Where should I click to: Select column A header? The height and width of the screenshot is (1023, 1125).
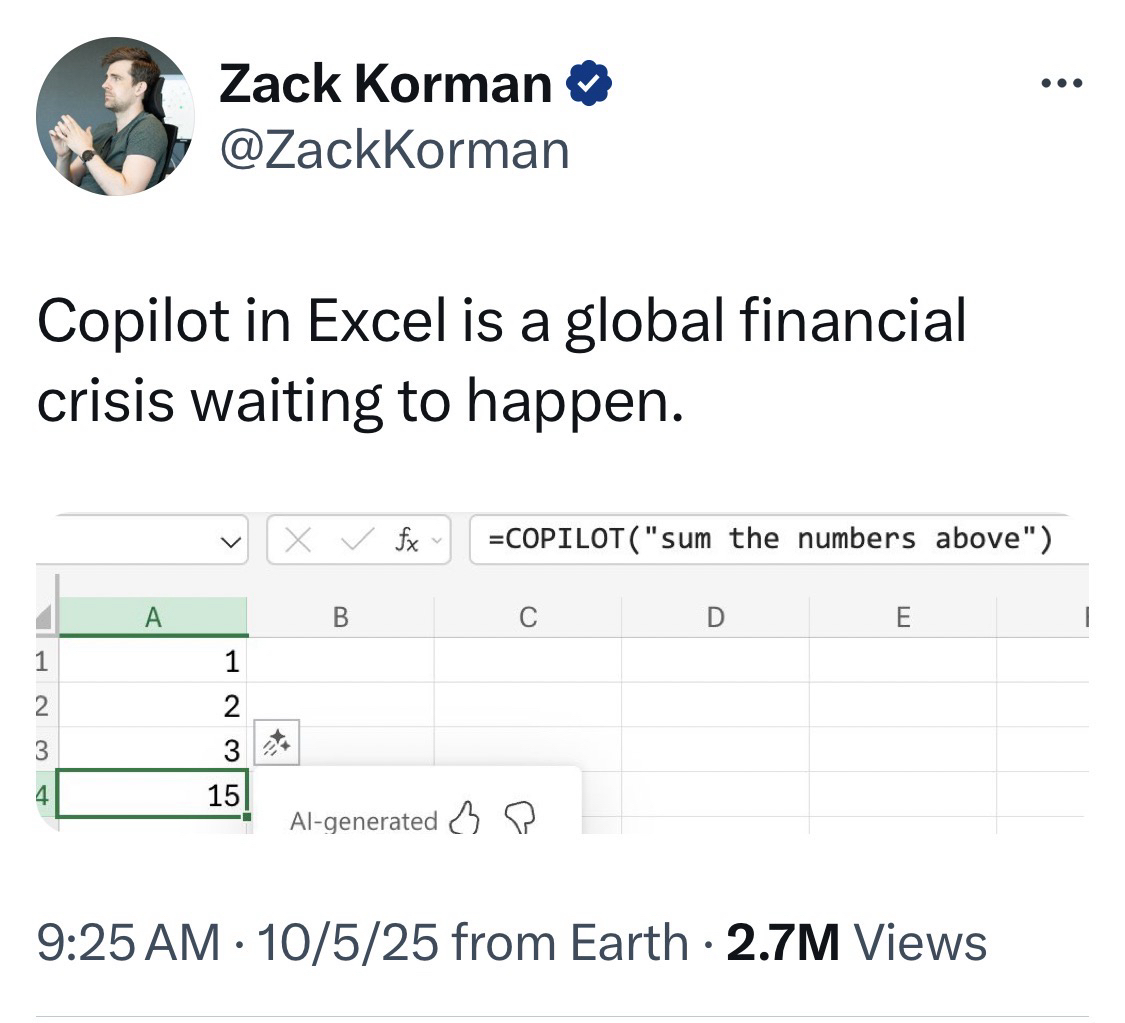click(x=153, y=618)
